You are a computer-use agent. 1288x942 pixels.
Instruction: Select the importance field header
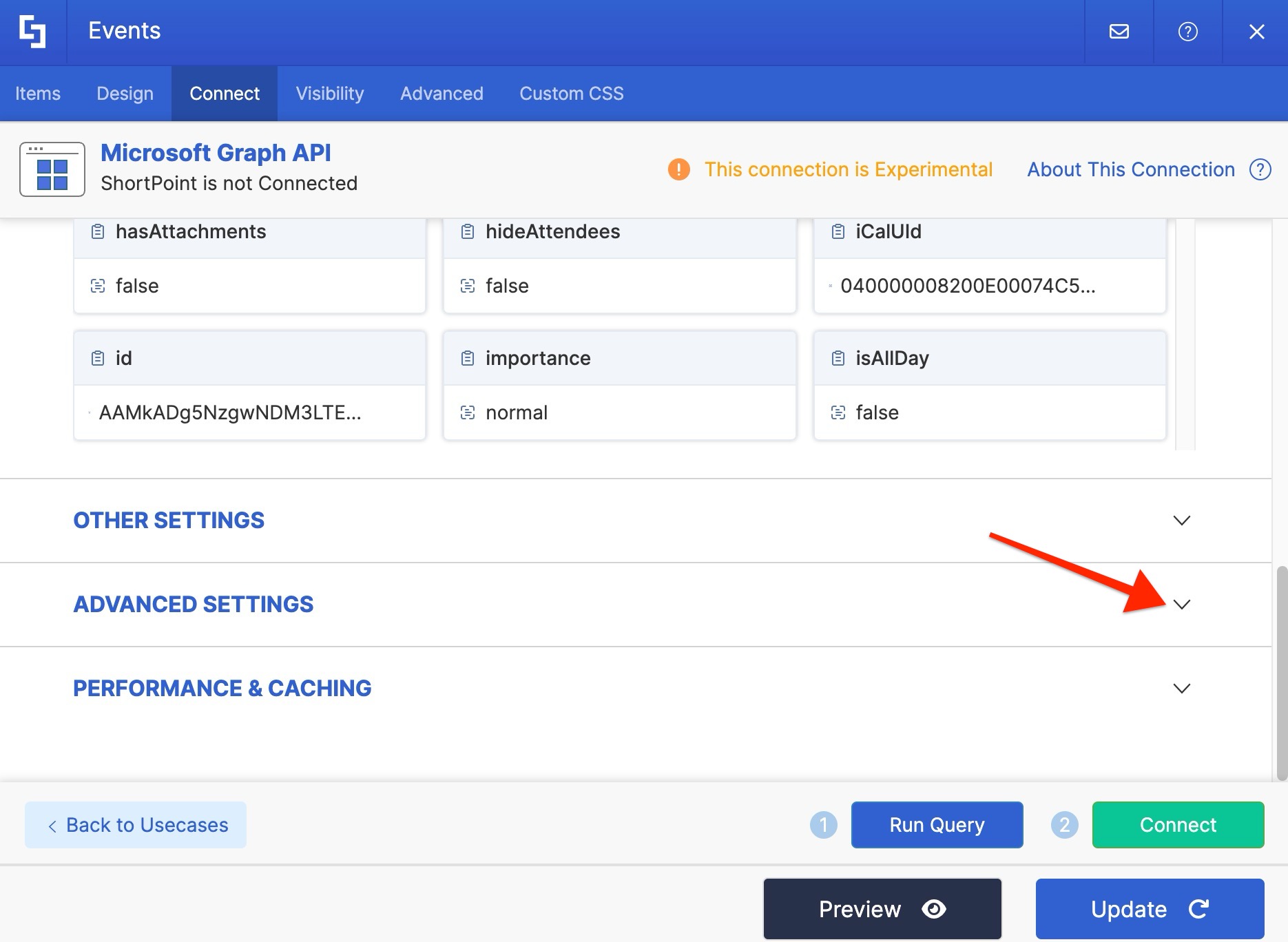[x=619, y=358]
